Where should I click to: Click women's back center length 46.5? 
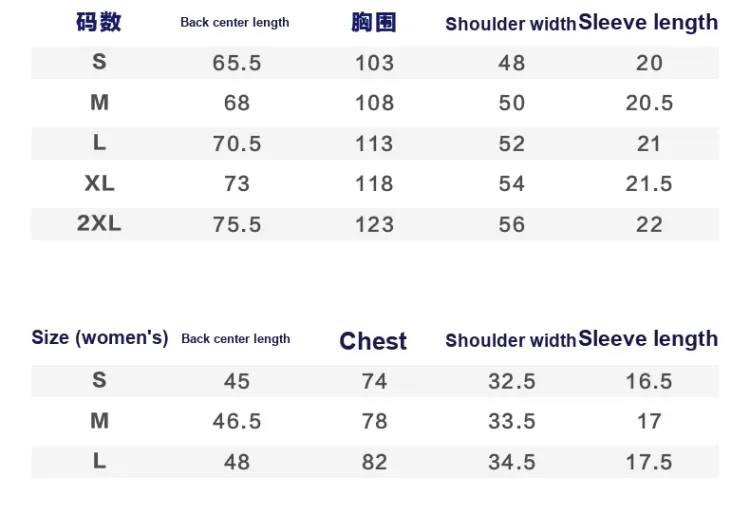pos(237,421)
